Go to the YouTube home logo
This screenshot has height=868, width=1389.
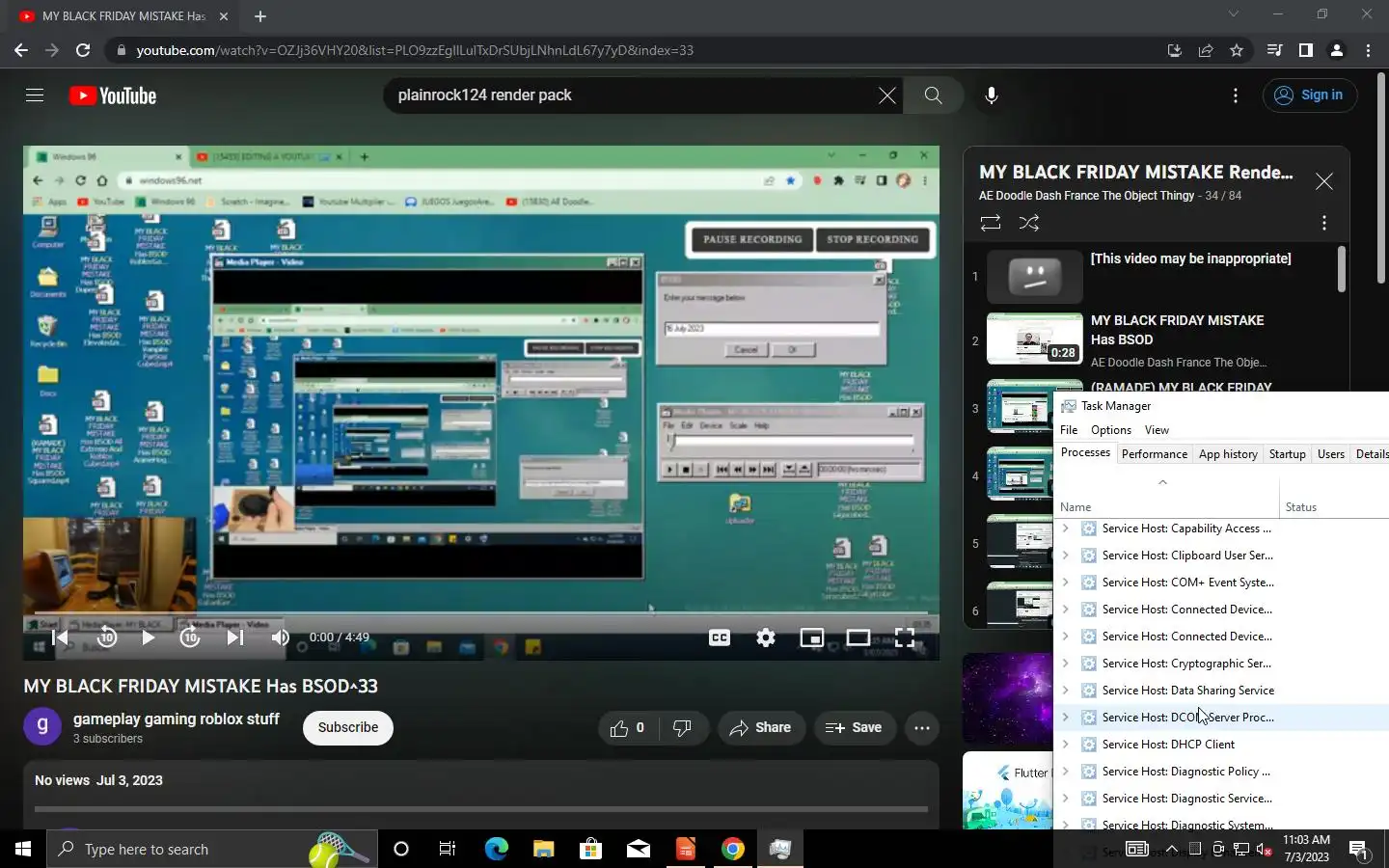[113, 95]
